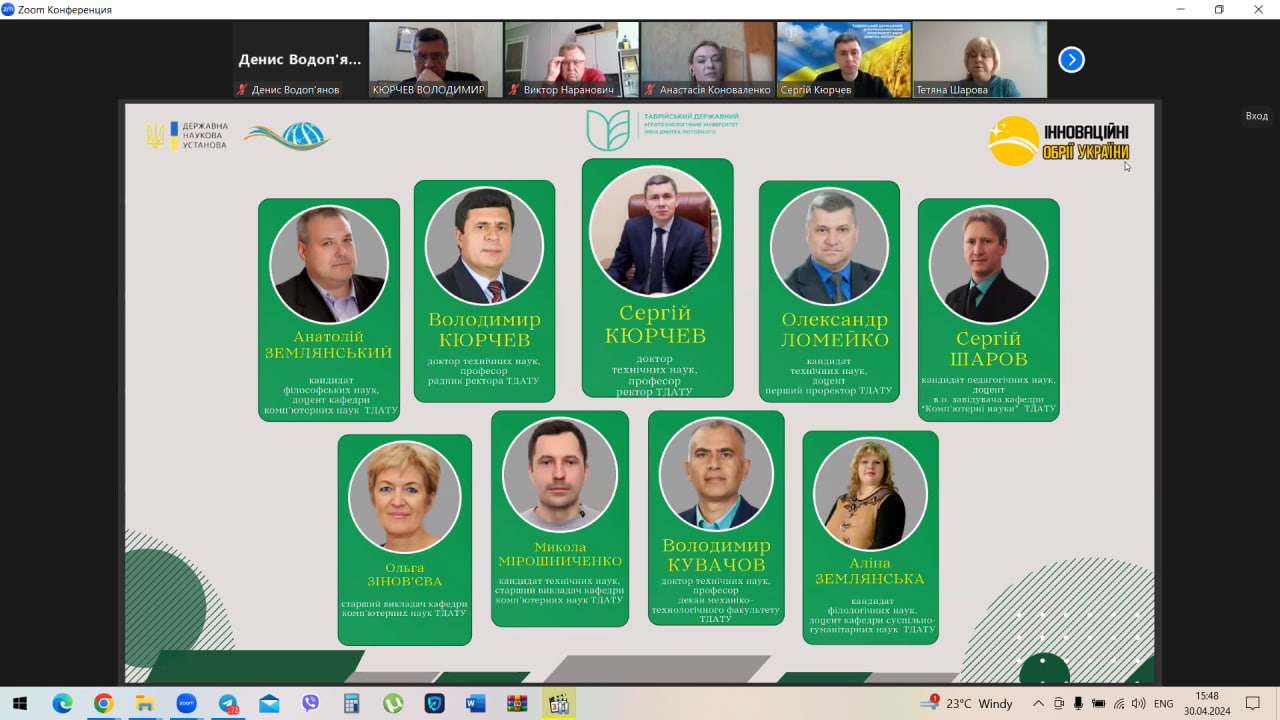Click Олександр Ломейко photo in shared slide
Screen dimensions: 1280x720
[x=829, y=246]
